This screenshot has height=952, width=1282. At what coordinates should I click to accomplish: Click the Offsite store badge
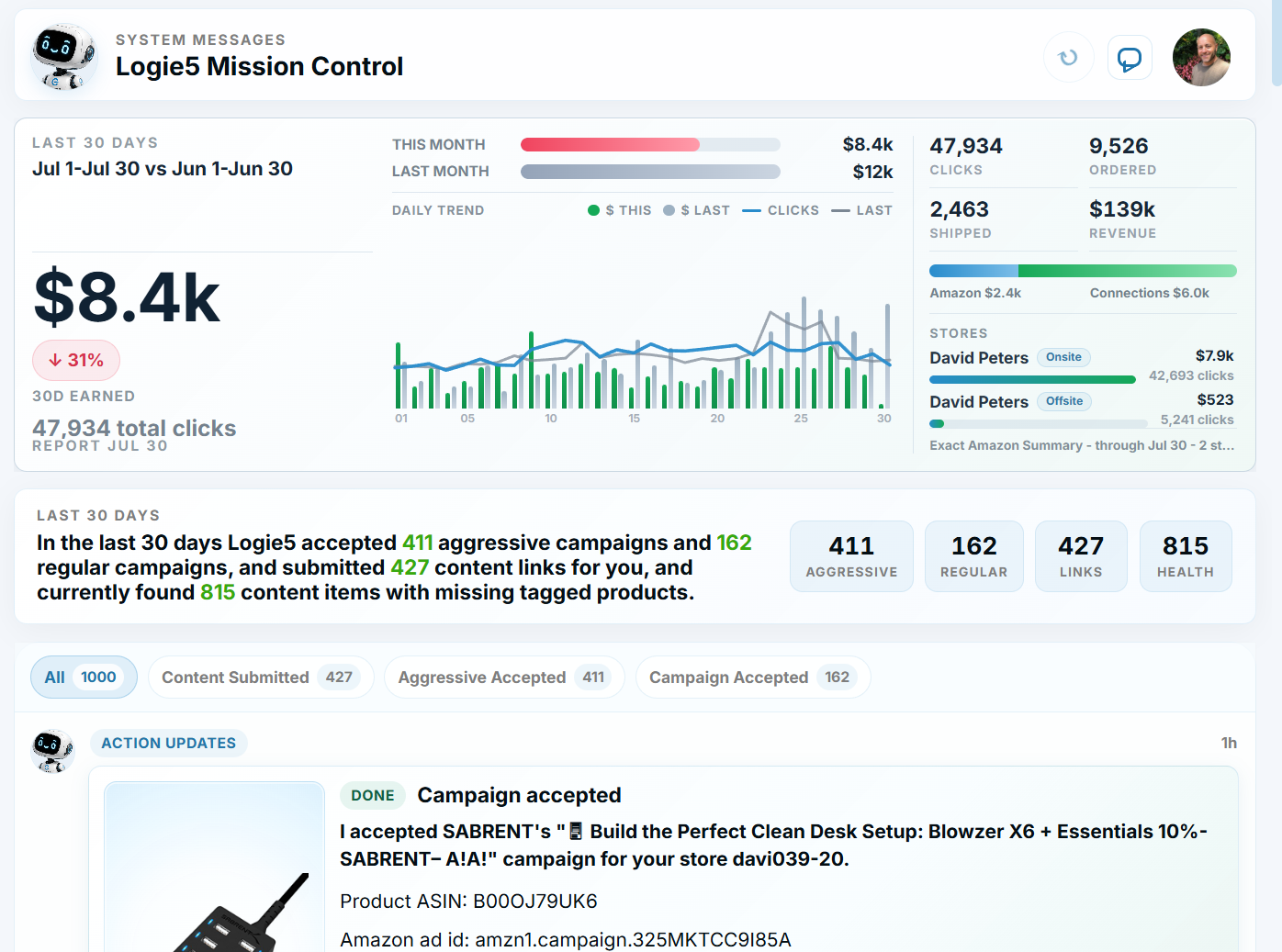click(1064, 401)
